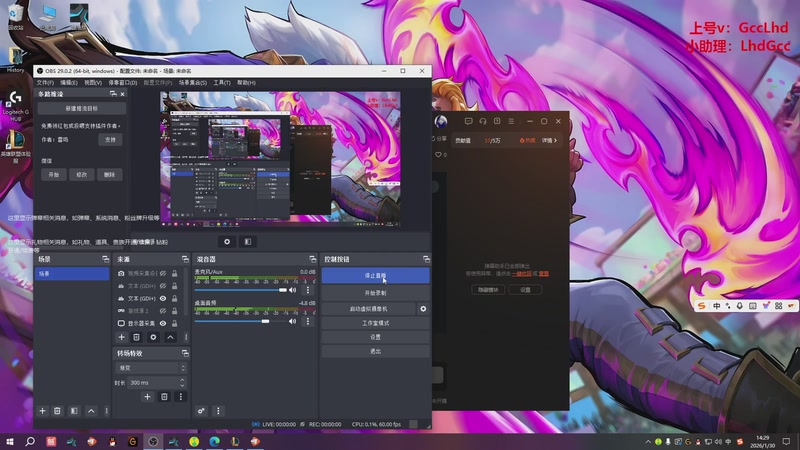Viewport: 800px width, 450px height.
Task: Remove the selected scene with the trash icon
Action: 57,411
